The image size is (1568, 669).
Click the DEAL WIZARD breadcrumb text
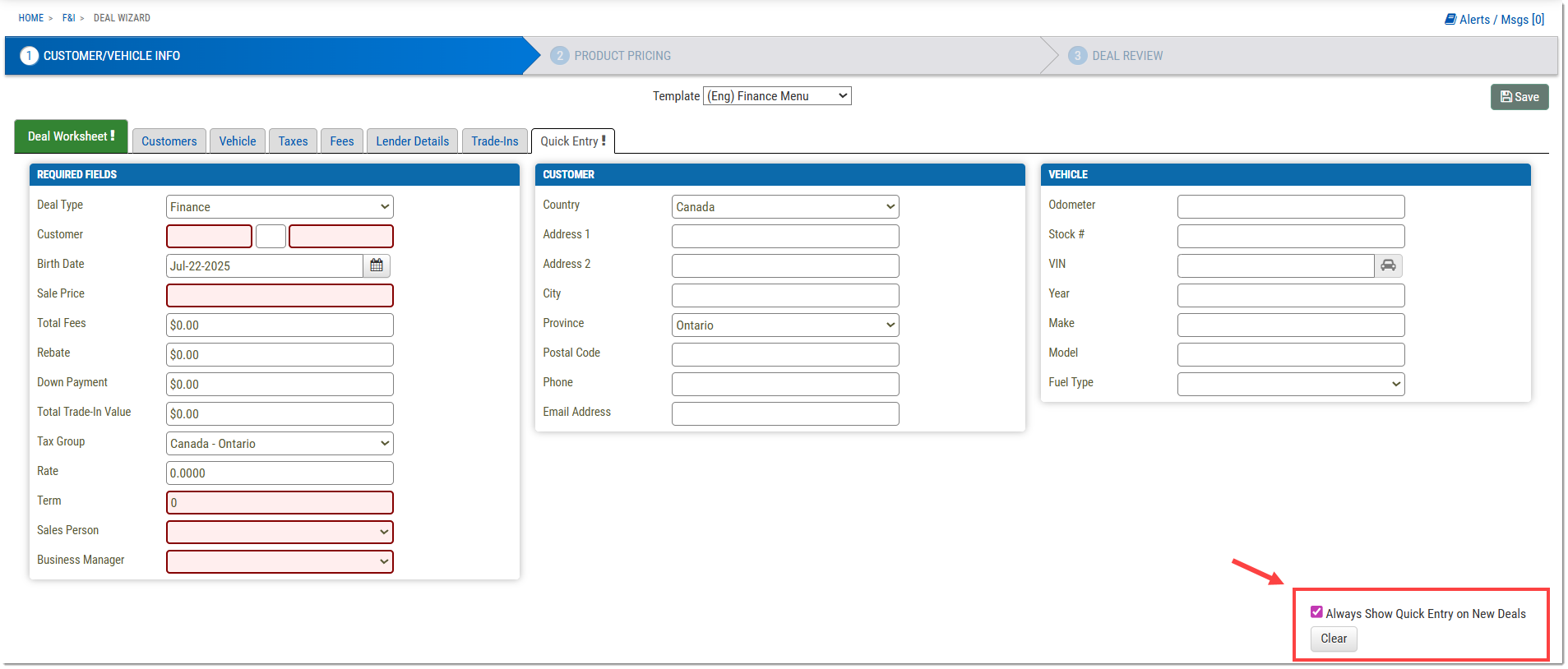pyautogui.click(x=122, y=18)
